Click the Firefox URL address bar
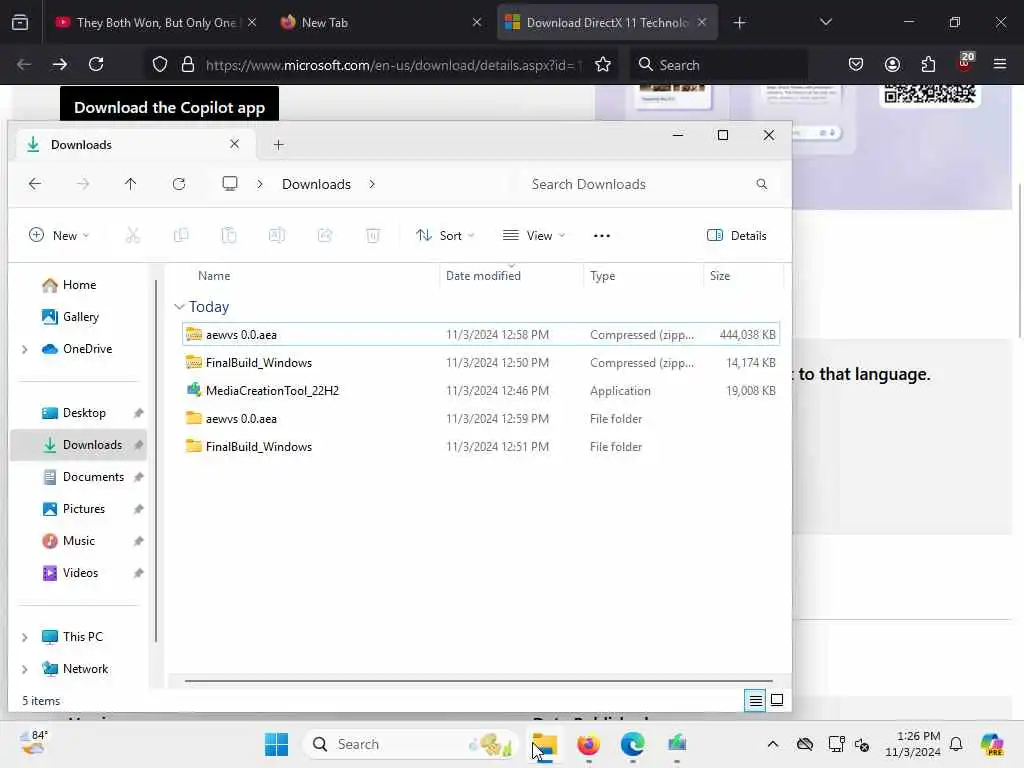Image resolution: width=1024 pixels, height=768 pixels. click(x=392, y=65)
